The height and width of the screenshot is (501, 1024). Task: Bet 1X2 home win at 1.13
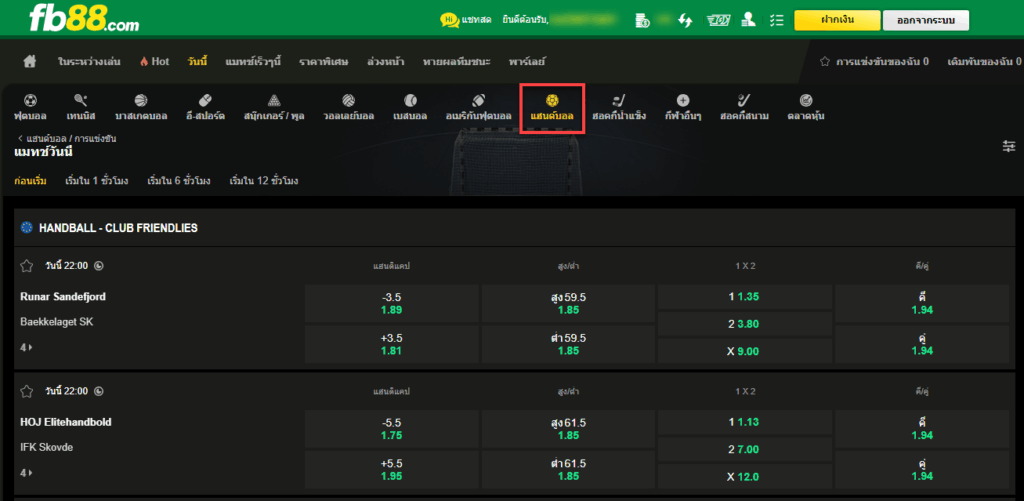point(744,422)
